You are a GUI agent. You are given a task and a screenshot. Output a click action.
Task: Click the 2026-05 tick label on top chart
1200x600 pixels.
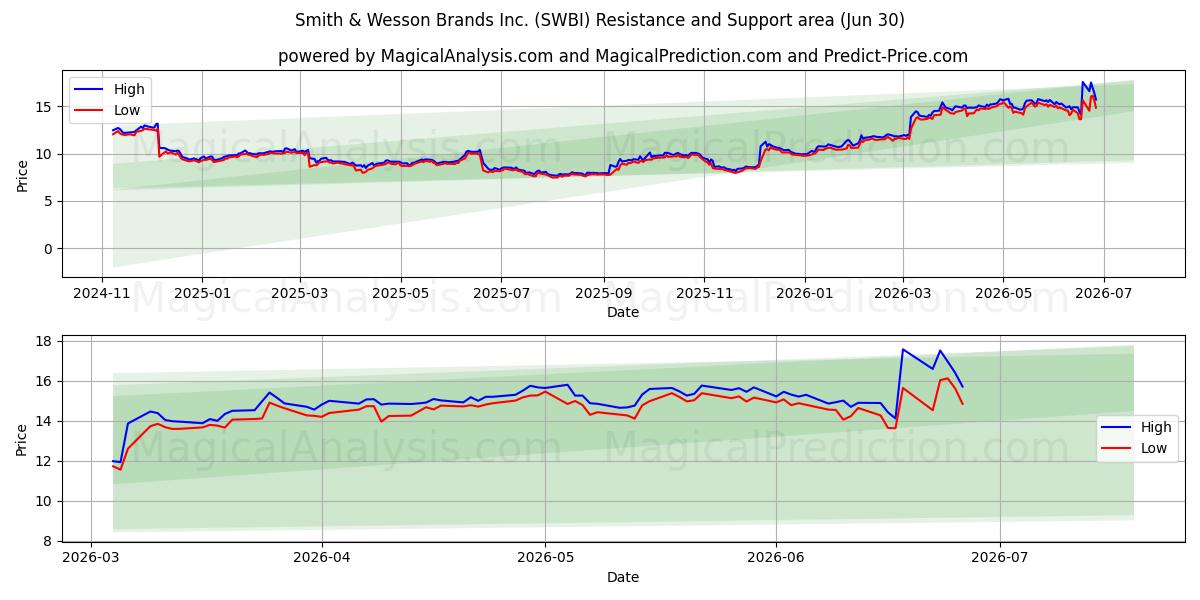point(1003,293)
